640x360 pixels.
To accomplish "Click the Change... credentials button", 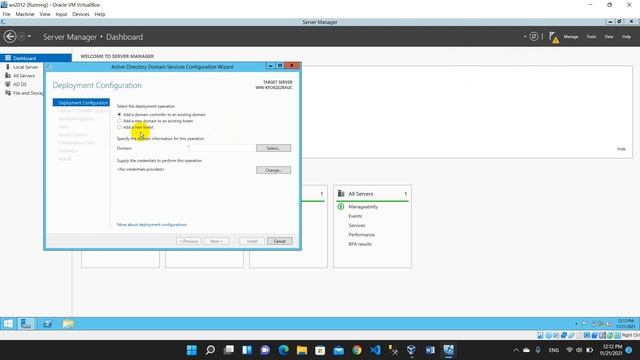I will pos(273,170).
